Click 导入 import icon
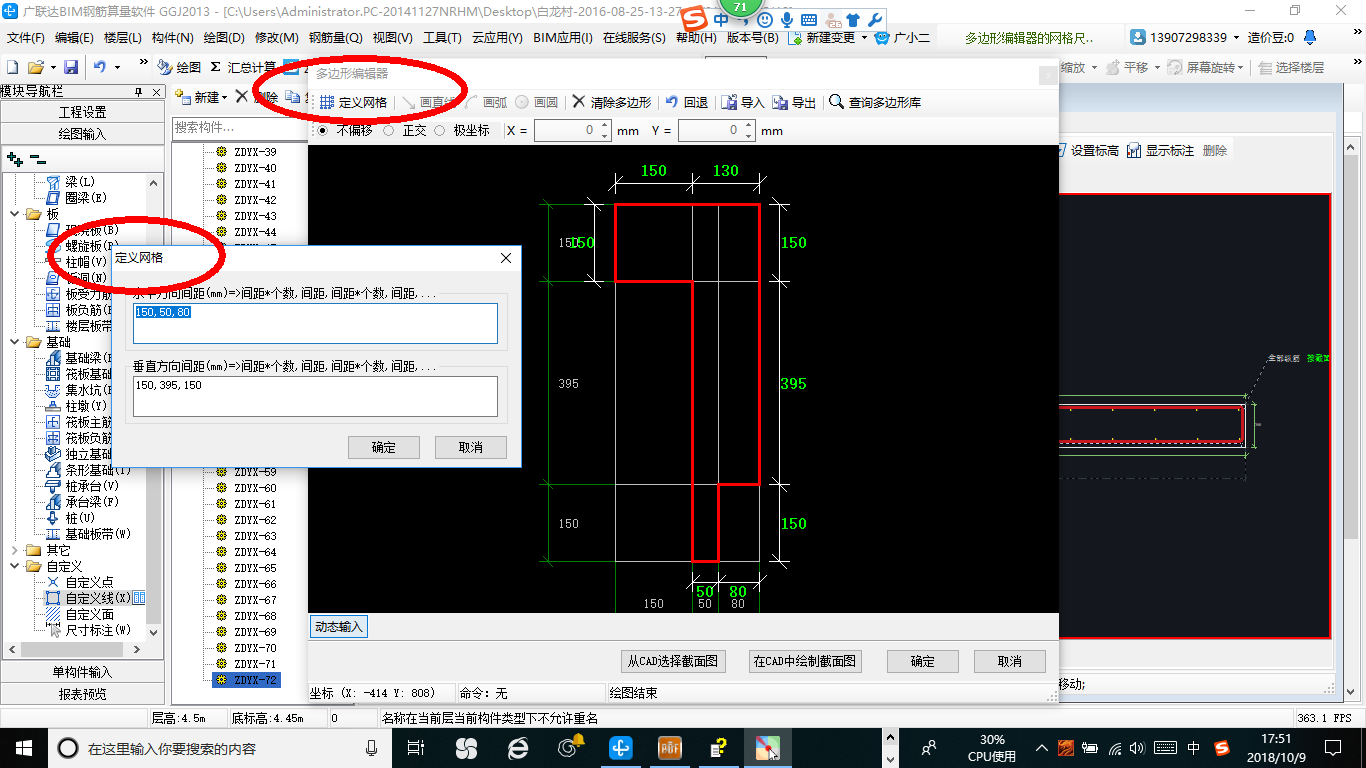The height and width of the screenshot is (768, 1366). pyautogui.click(x=730, y=102)
